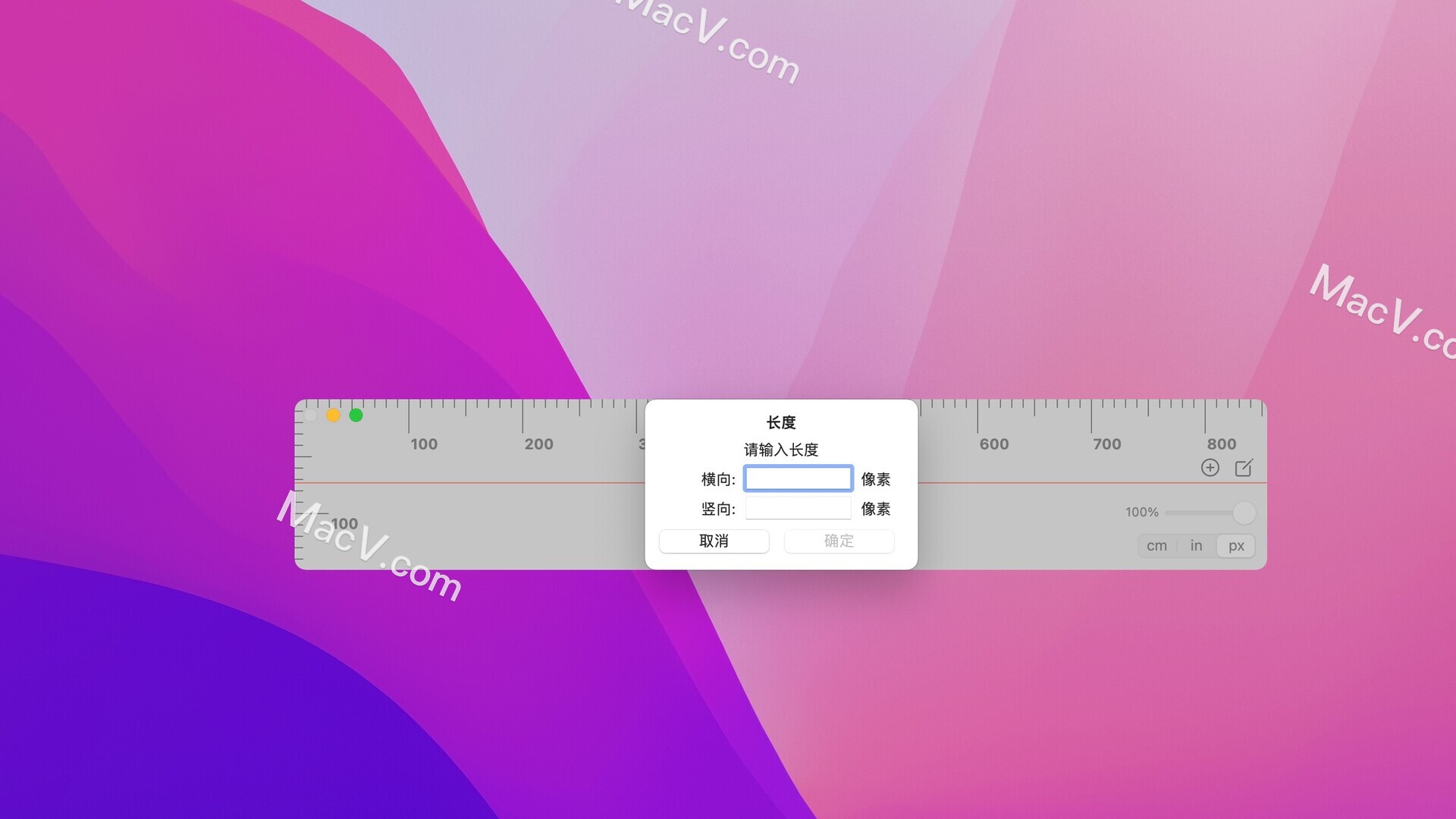1456x819 pixels.
Task: Click the gray close button on ruler window
Action: coord(310,416)
